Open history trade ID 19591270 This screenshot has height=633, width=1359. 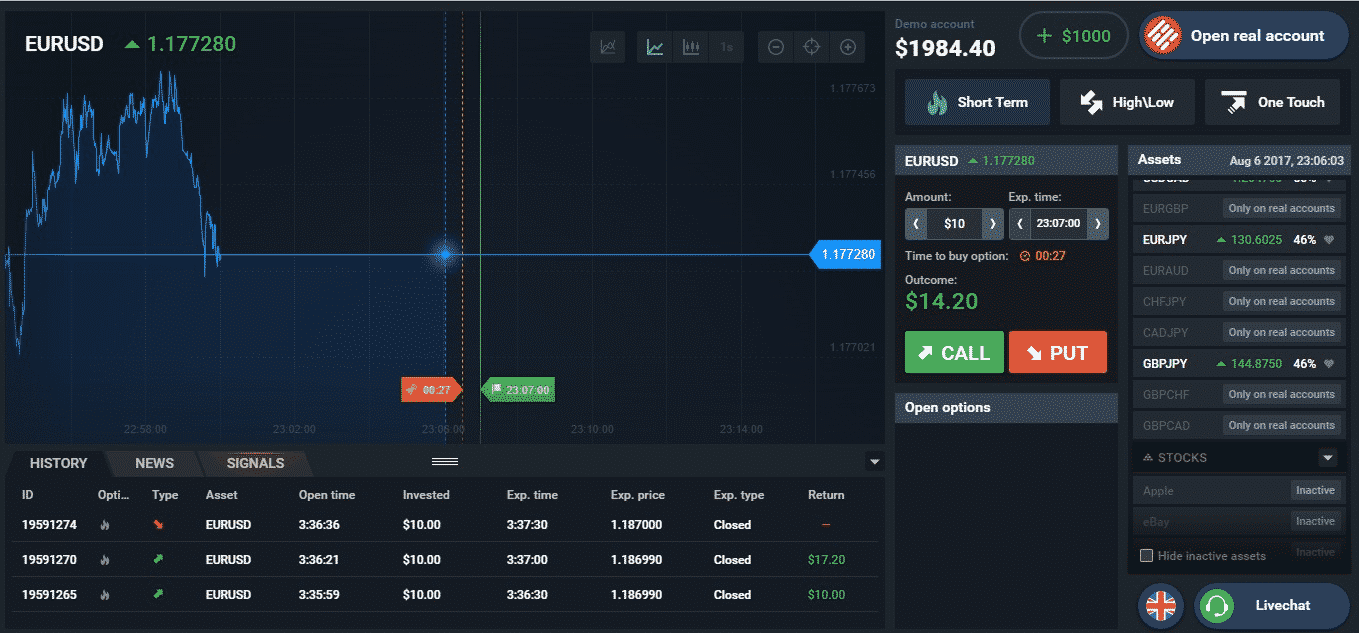[x=50, y=559]
